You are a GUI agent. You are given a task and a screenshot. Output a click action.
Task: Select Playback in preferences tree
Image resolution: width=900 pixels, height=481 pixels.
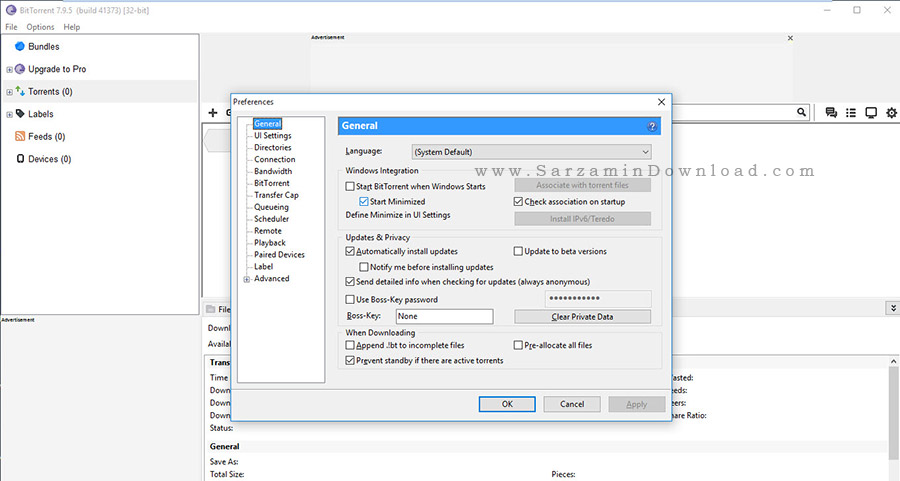coord(270,243)
